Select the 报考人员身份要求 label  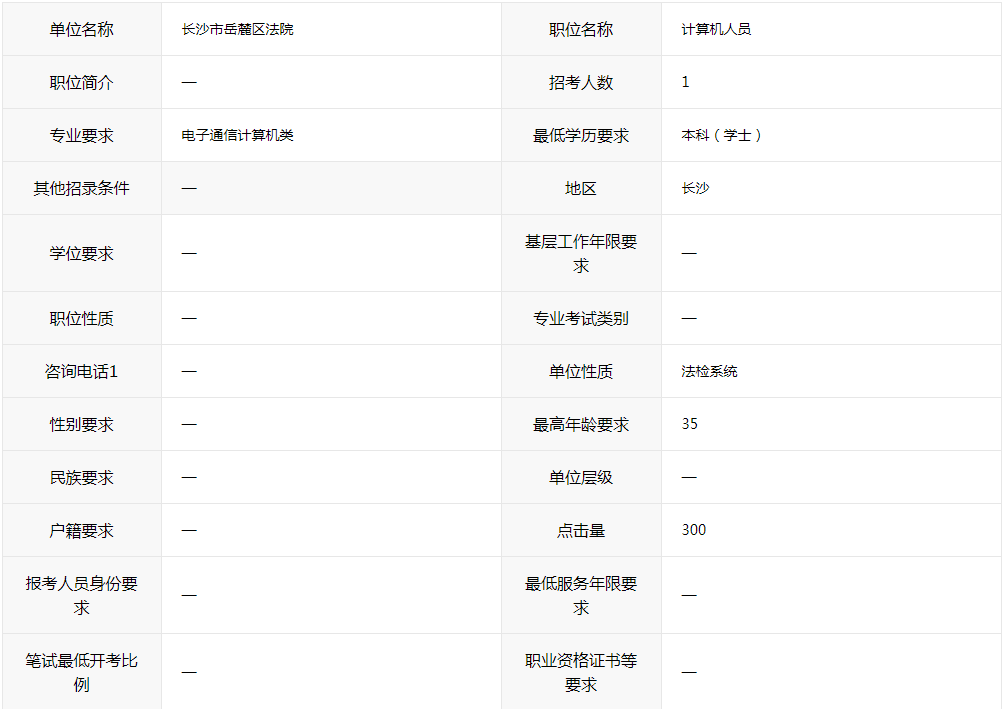(82, 595)
